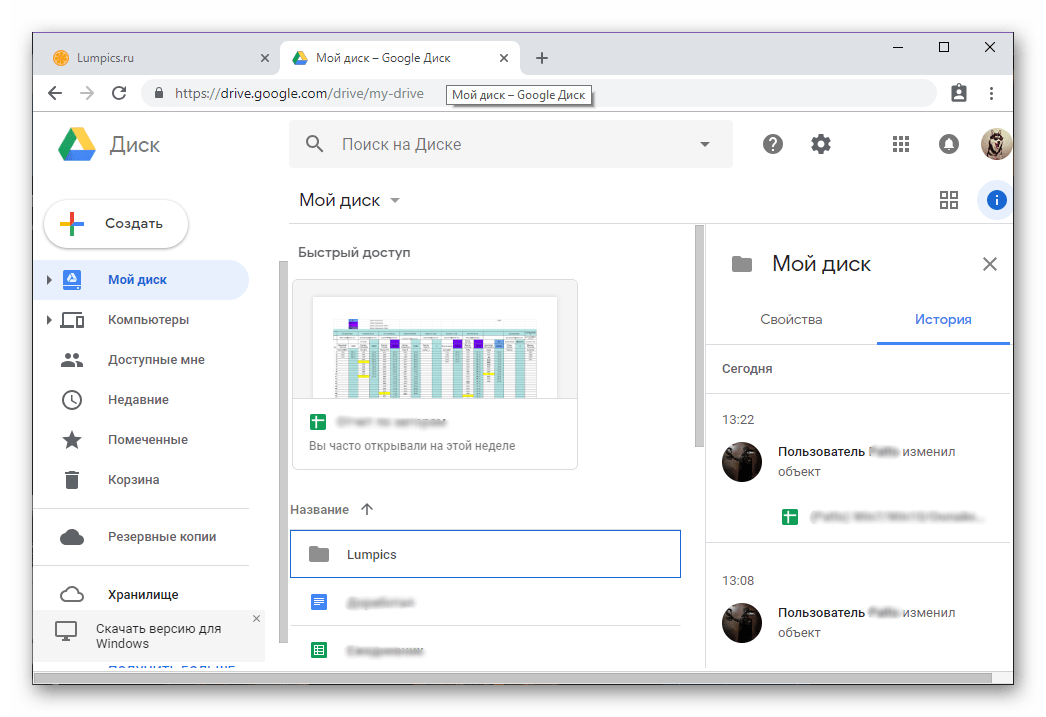
Task: Click the trash can icon beside Корзина
Action: coord(72,480)
